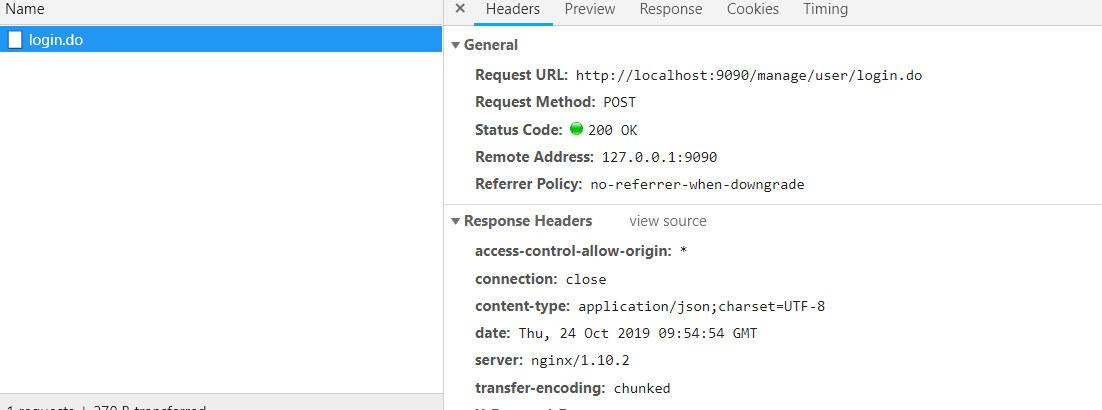Collapse the General section

pos(456,45)
